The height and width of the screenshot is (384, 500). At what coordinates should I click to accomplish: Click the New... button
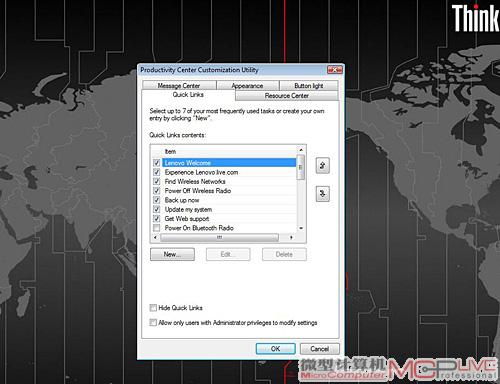(x=172, y=254)
